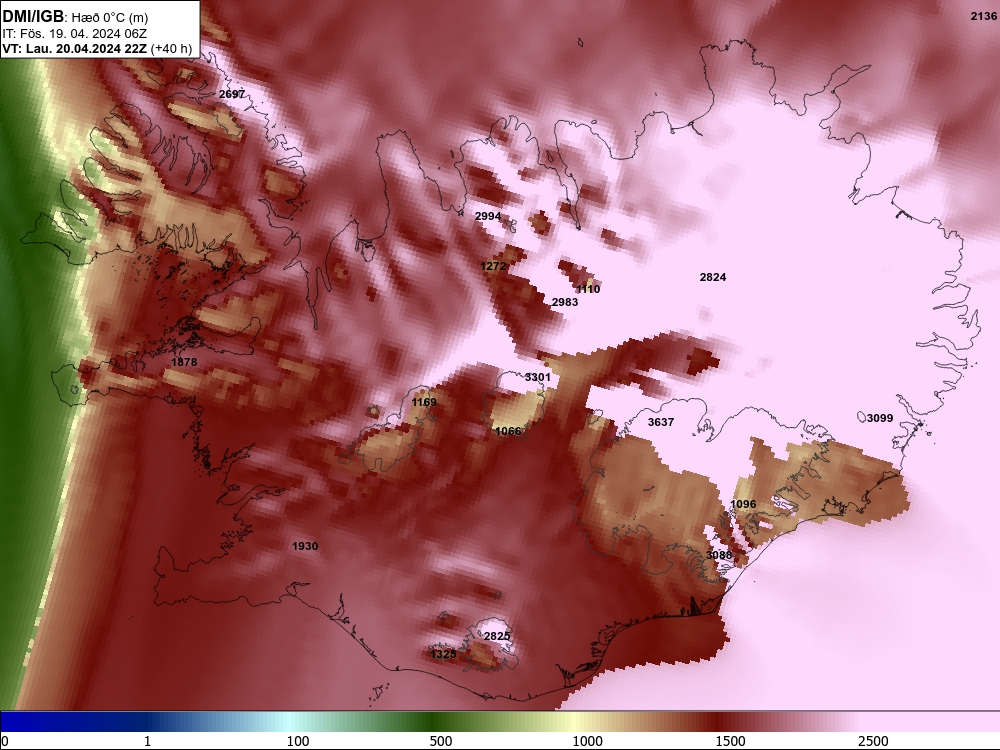Viewport: 1000px width, 750px height.
Task: Click the VT: Lau. 20.04.2024 22Z line
Action: [x=97, y=48]
